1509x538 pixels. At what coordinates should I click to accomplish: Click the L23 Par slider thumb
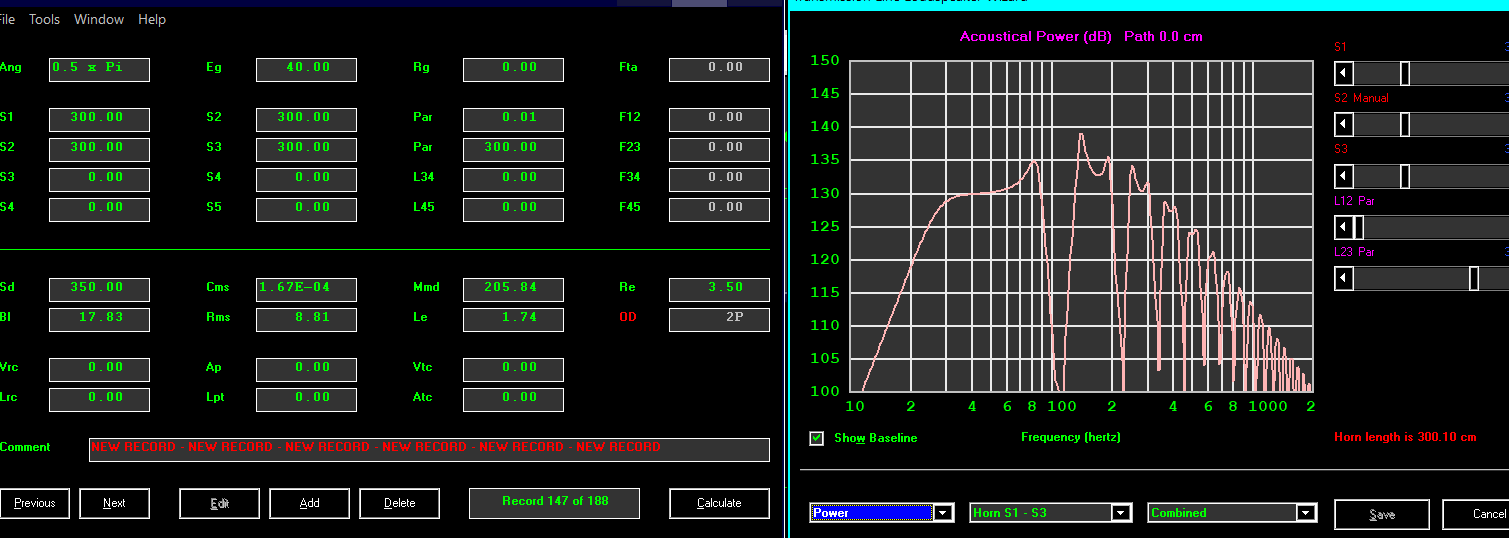coord(1474,278)
